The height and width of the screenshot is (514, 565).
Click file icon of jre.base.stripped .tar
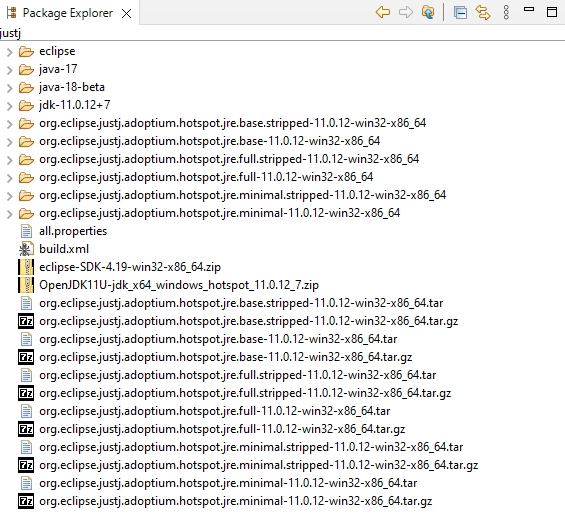tap(26, 303)
